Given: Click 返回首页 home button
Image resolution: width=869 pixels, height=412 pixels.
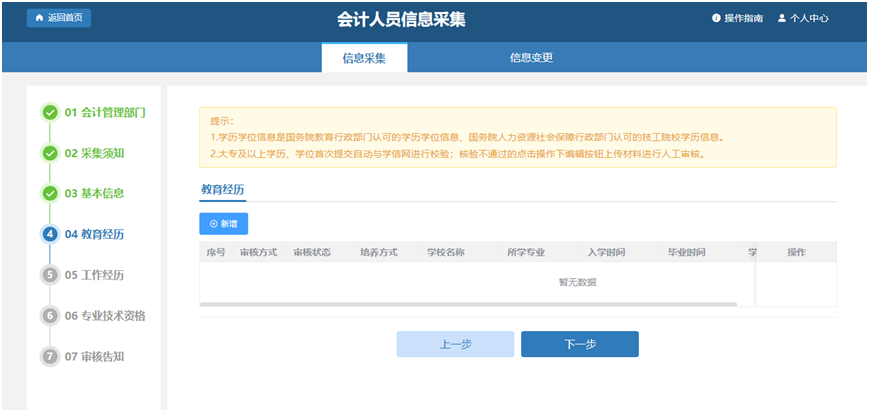Looking at the screenshot, I should coord(60,18).
